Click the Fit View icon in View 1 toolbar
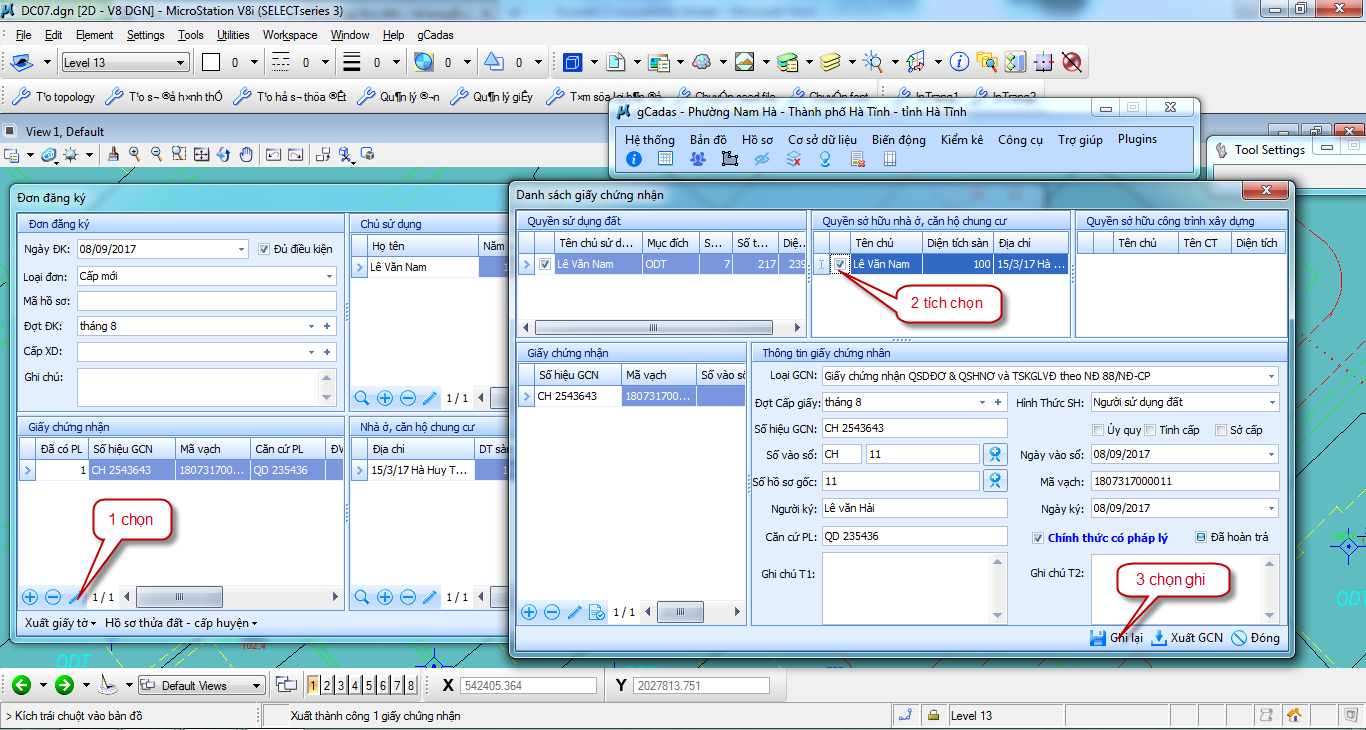This screenshot has width=1366, height=730. click(201, 155)
